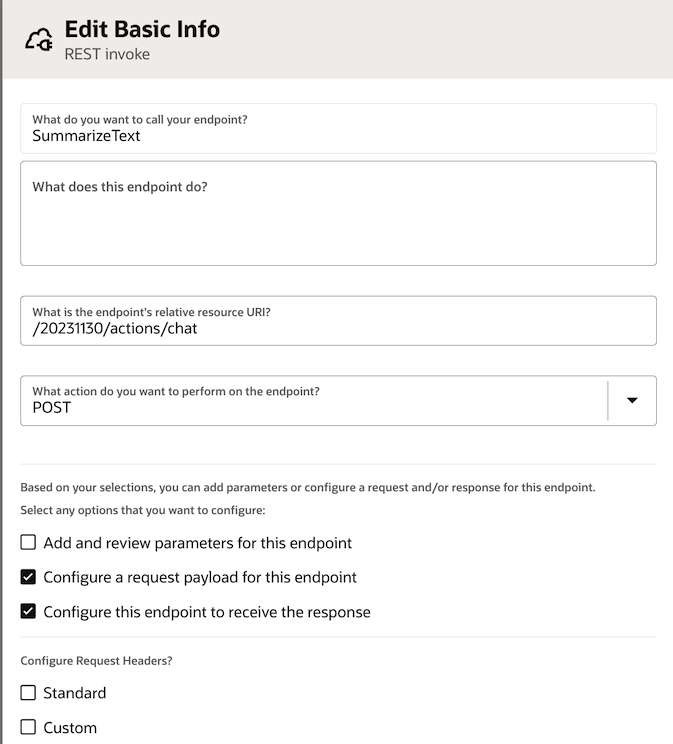Focus the endpoint description text area

338,225
